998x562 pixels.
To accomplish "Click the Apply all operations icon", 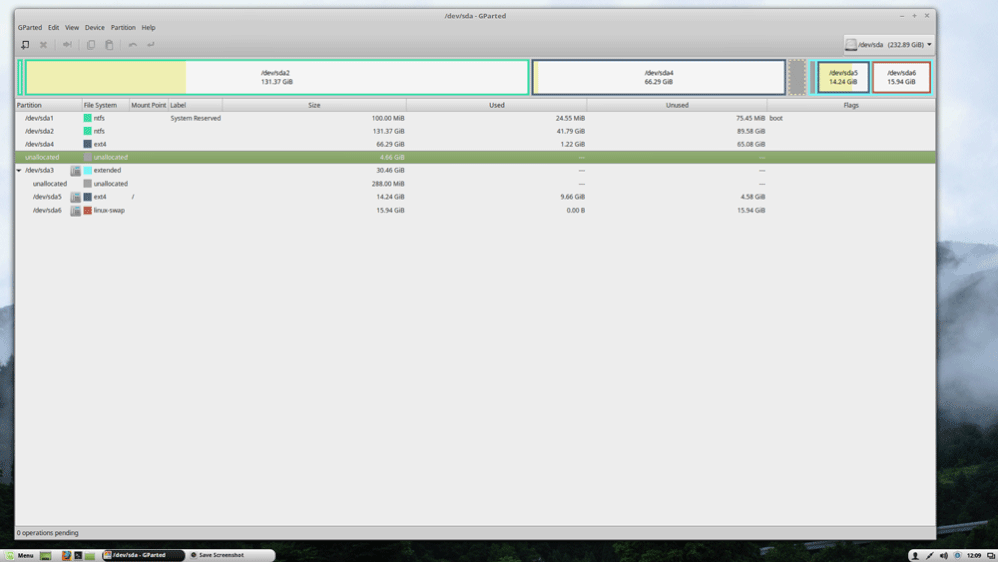I will click(151, 45).
